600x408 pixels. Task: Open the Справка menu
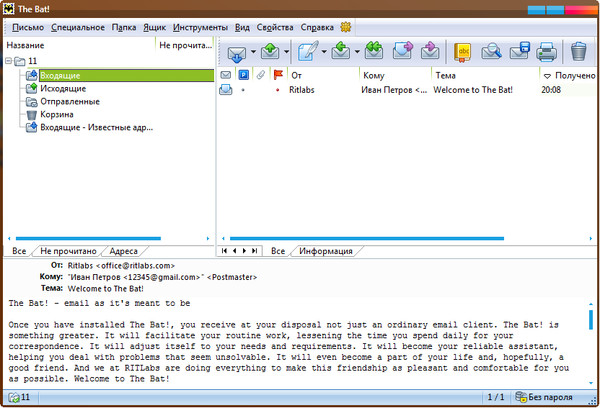coord(317,28)
